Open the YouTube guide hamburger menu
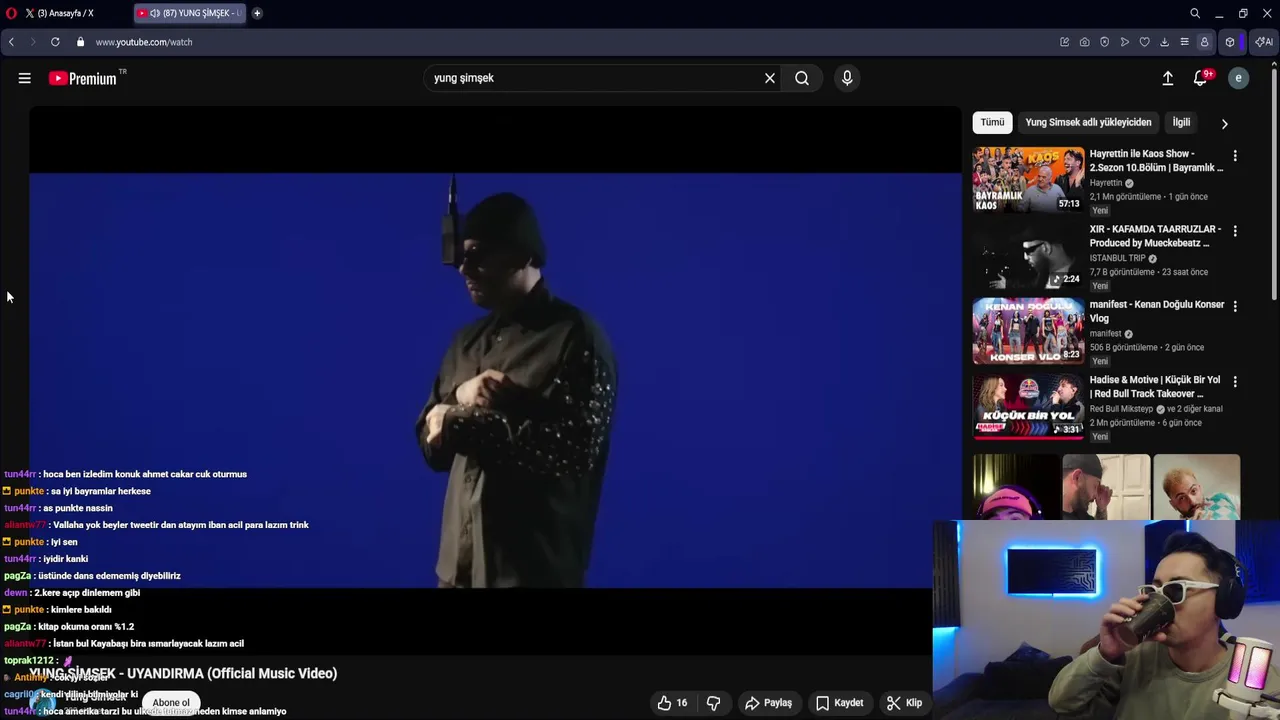 (x=24, y=78)
